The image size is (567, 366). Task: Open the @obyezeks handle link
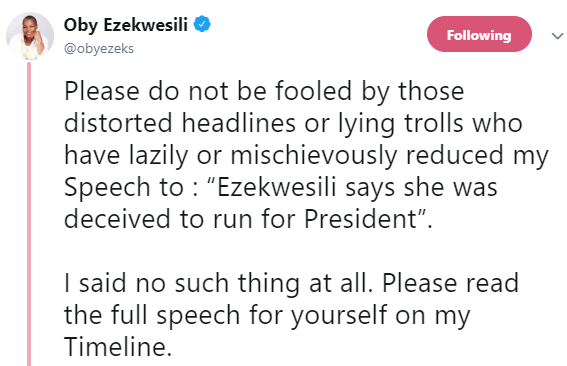99,48
